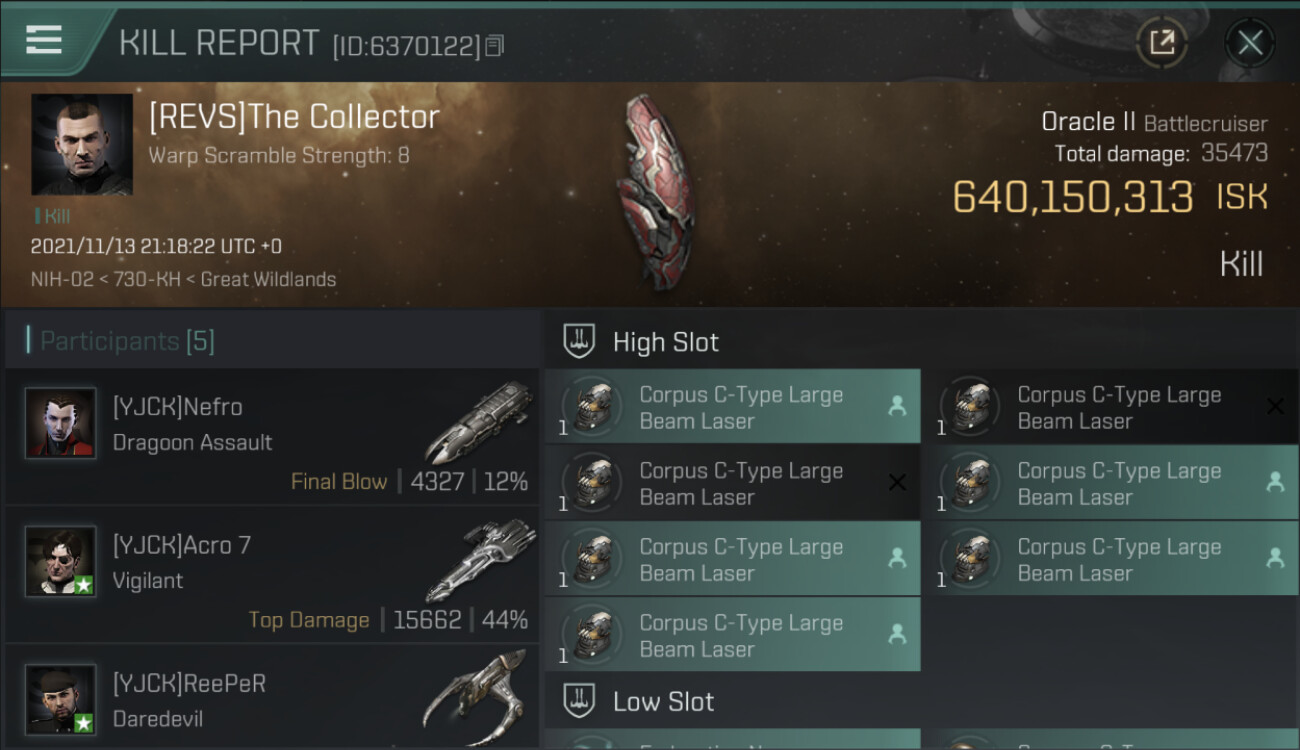Select destroyed Beam Laser in left column
The image size is (1300, 750).
[733, 482]
